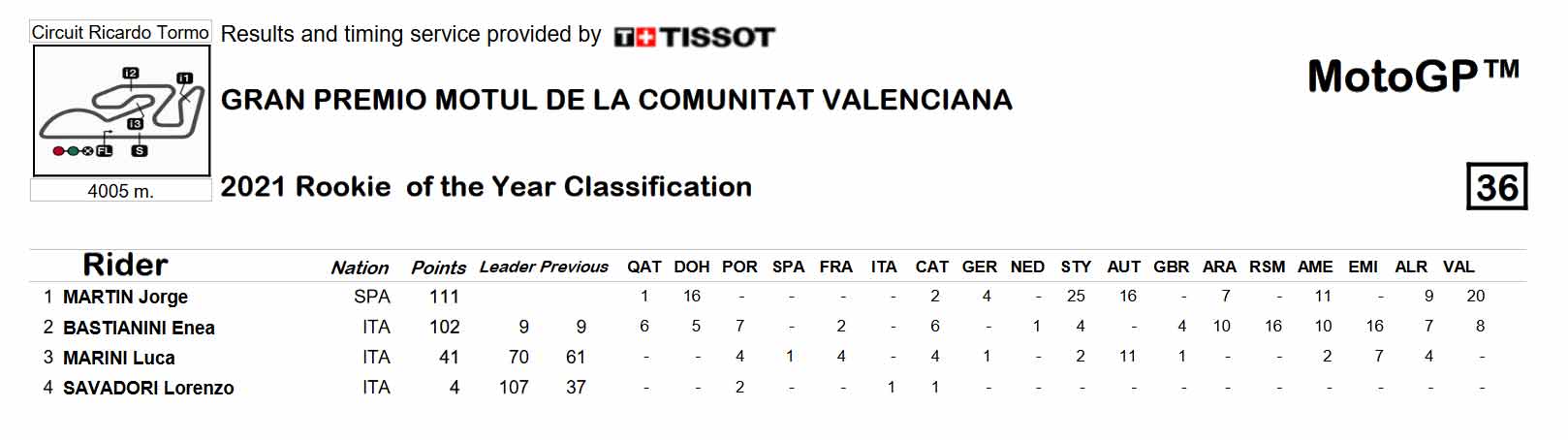Click the FL finish line marker

pos(104,151)
